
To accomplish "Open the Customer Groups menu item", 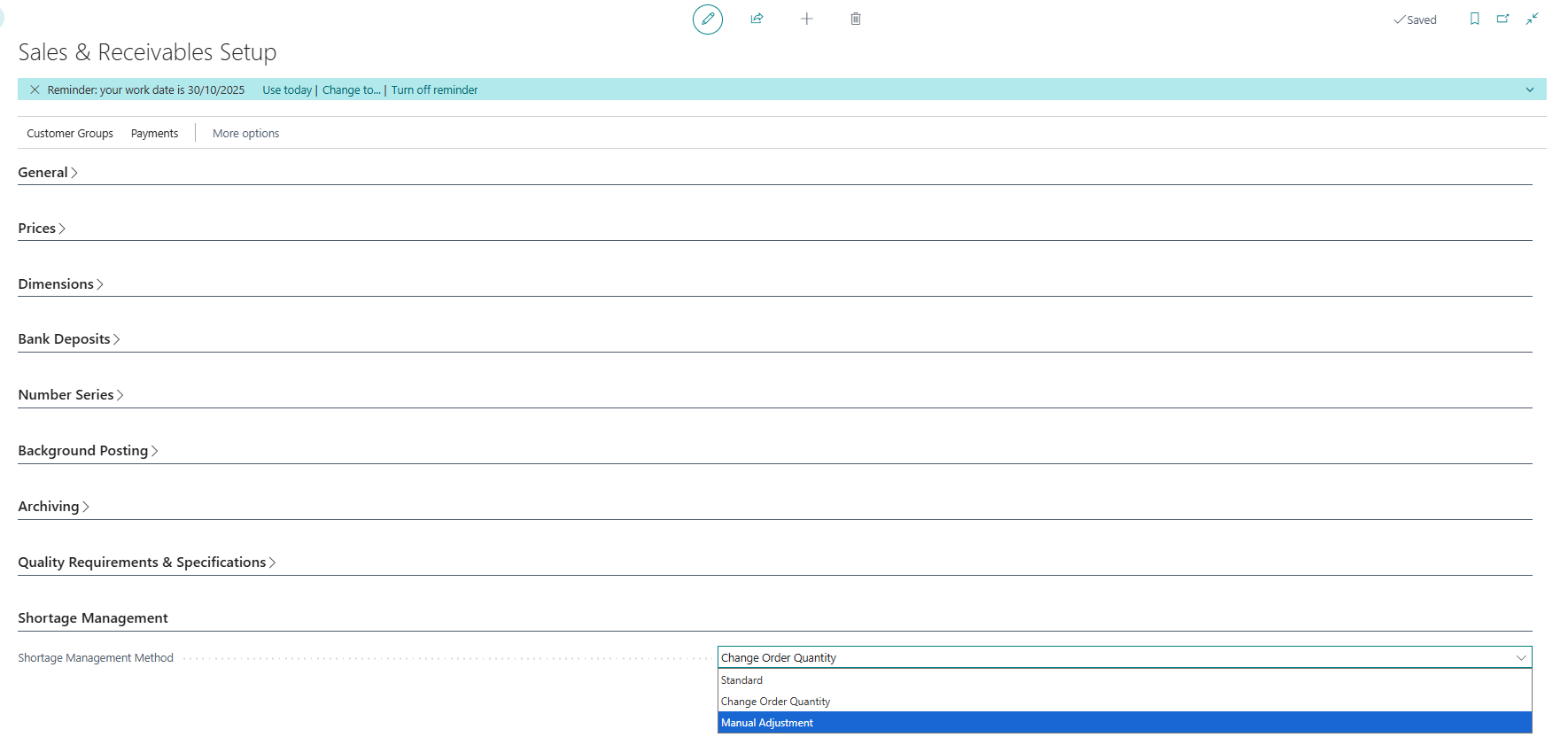I will tap(70, 134).
